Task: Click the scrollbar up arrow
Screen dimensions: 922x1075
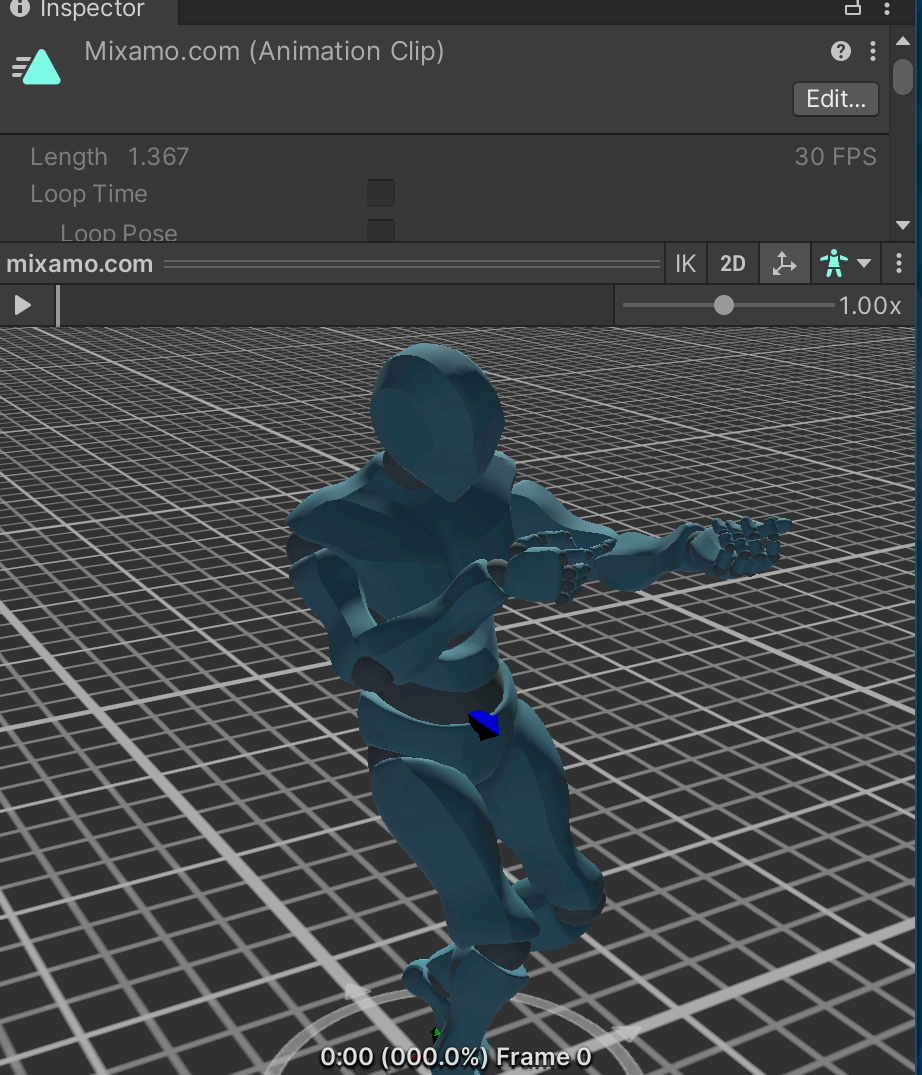Action: click(903, 41)
